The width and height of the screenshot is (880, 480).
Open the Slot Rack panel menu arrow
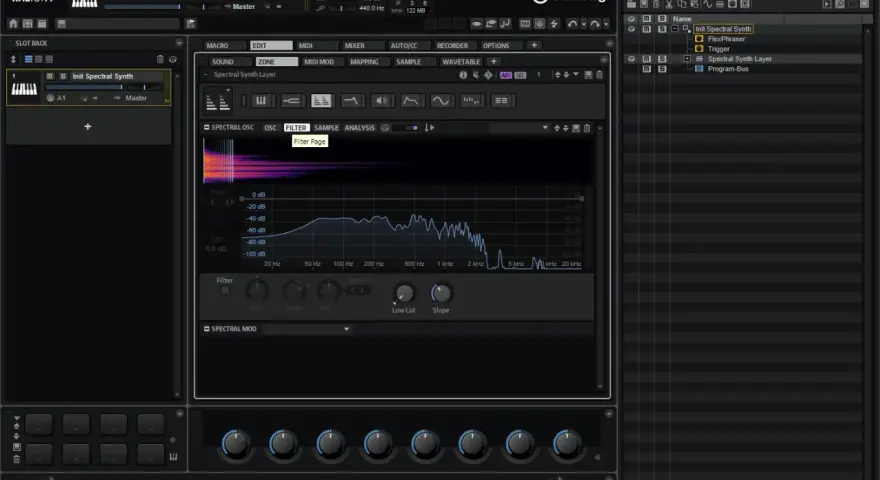pos(179,43)
